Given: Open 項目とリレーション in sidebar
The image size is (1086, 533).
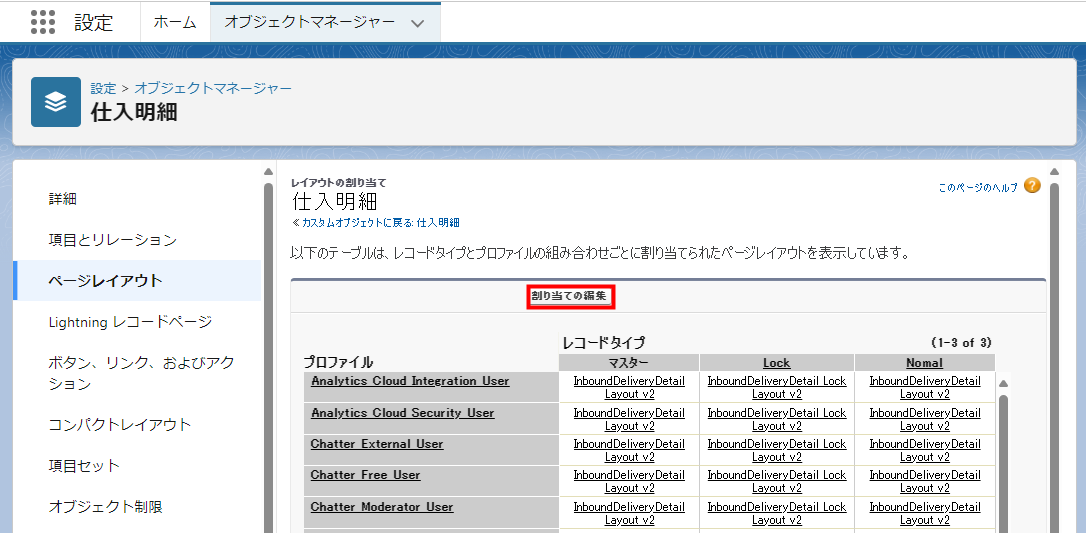Looking at the screenshot, I should [x=112, y=240].
